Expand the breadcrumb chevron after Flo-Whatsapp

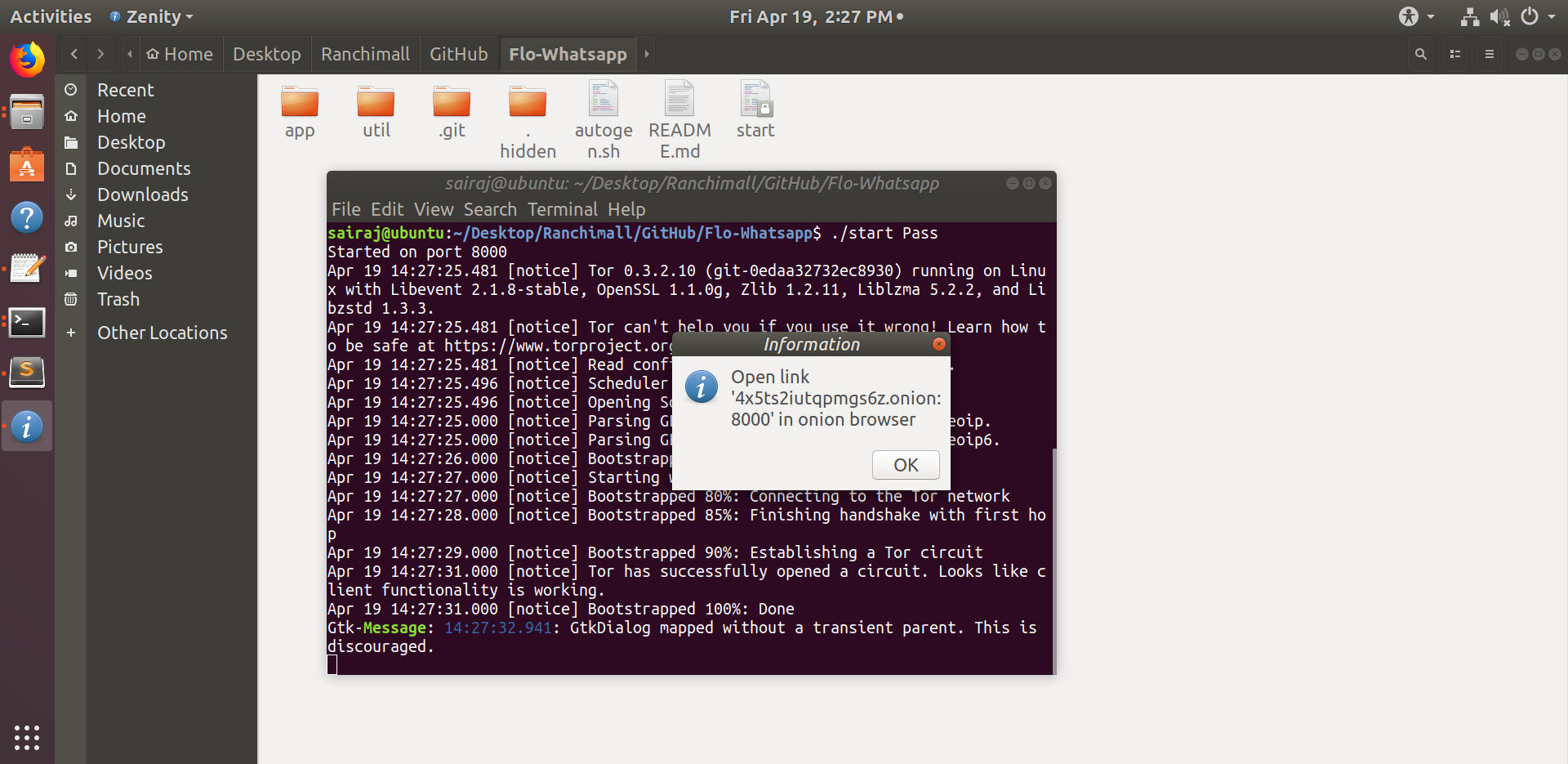(646, 54)
